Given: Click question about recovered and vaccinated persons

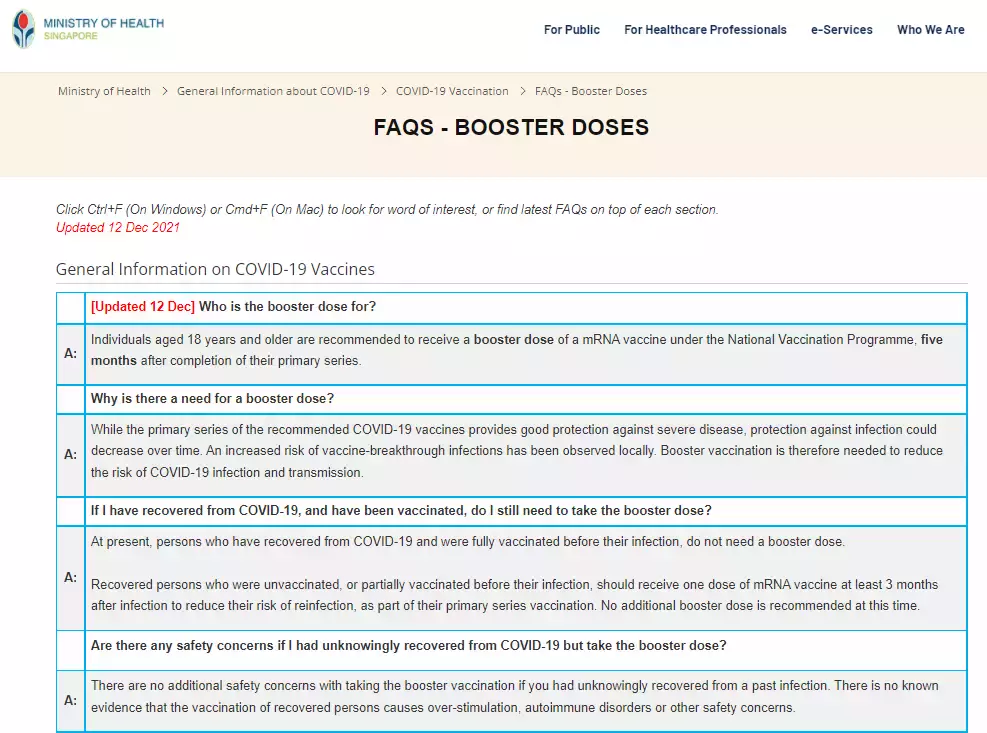Looking at the screenshot, I should click(401, 511).
